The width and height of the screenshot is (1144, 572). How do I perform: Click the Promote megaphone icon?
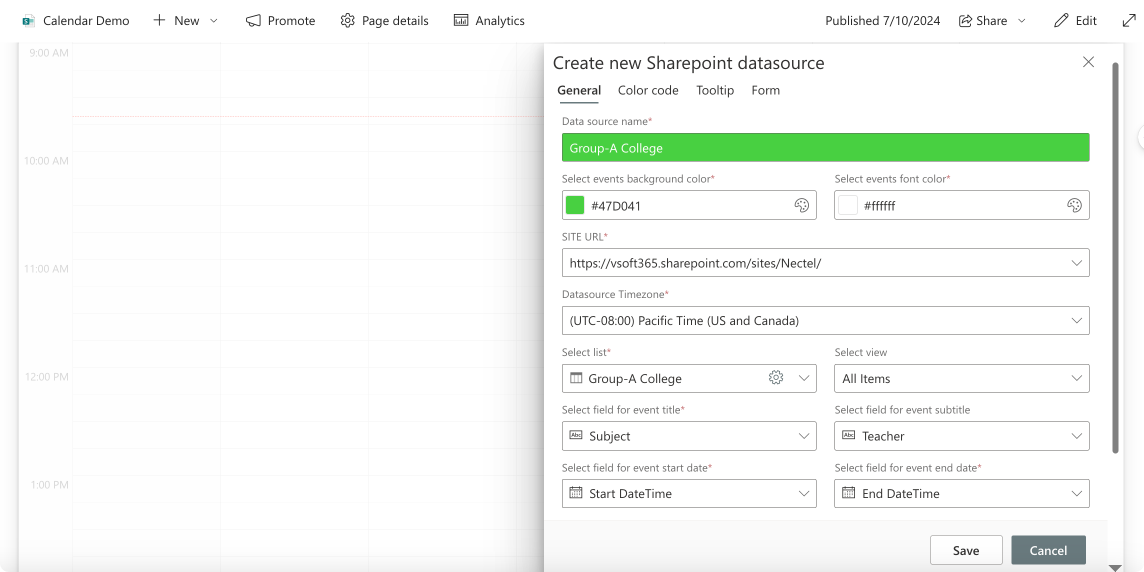[x=253, y=20]
